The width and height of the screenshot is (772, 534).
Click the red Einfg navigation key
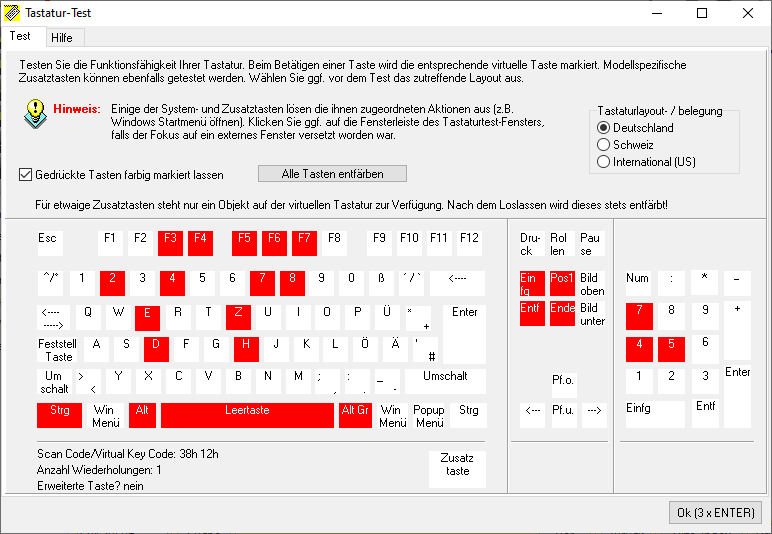[532, 283]
